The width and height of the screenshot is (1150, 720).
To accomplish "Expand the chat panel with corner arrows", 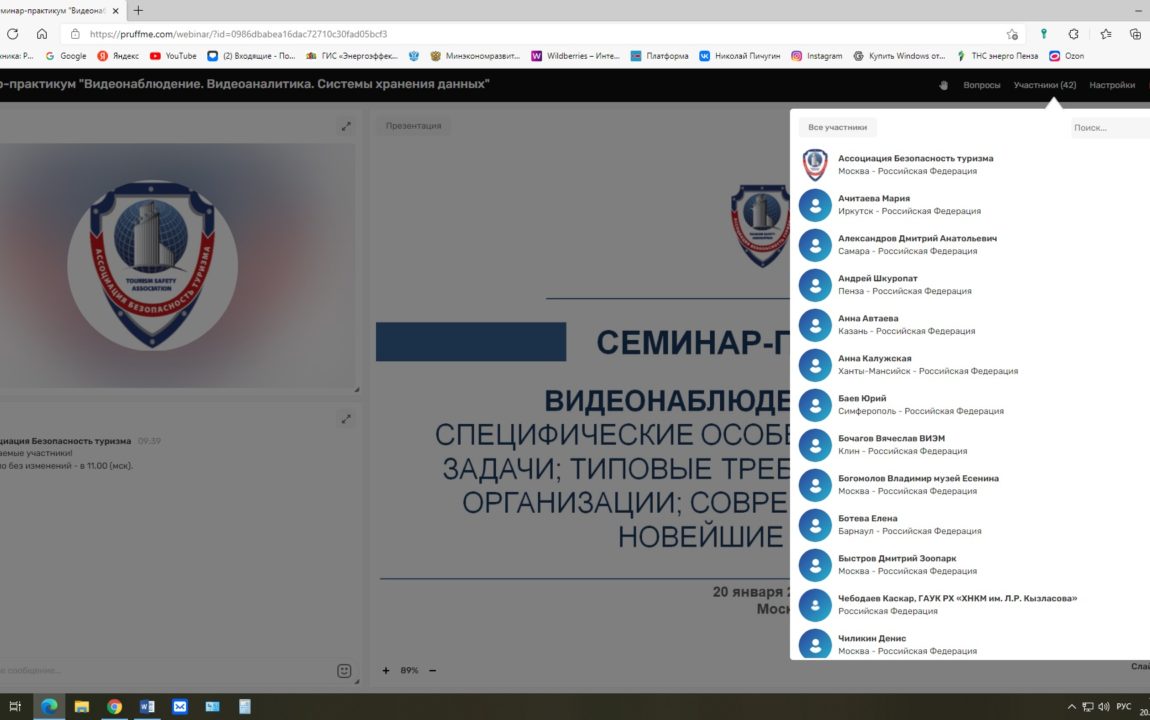I will (x=346, y=419).
